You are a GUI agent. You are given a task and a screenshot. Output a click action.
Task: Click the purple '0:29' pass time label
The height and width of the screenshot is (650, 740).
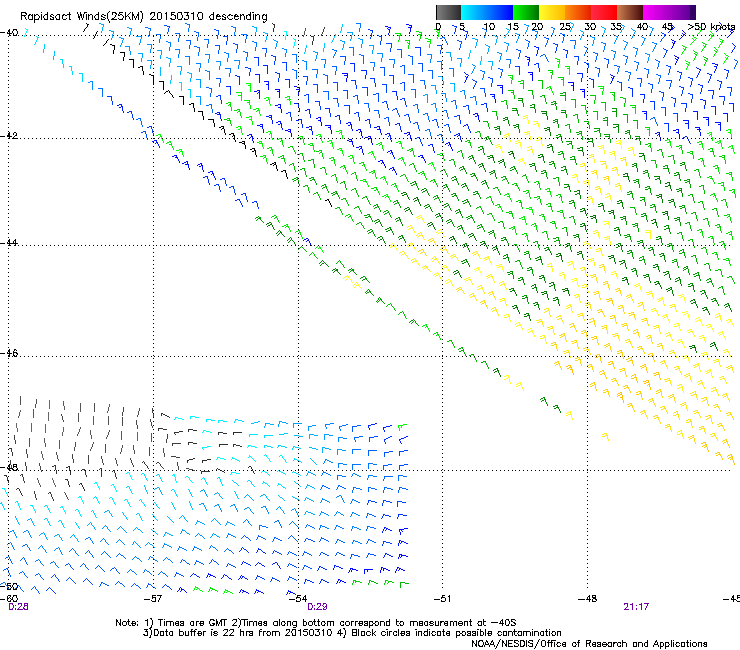coord(317,607)
